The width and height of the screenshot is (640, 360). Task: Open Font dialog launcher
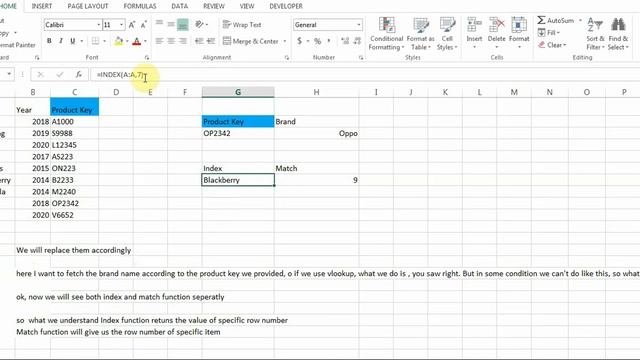click(147, 58)
